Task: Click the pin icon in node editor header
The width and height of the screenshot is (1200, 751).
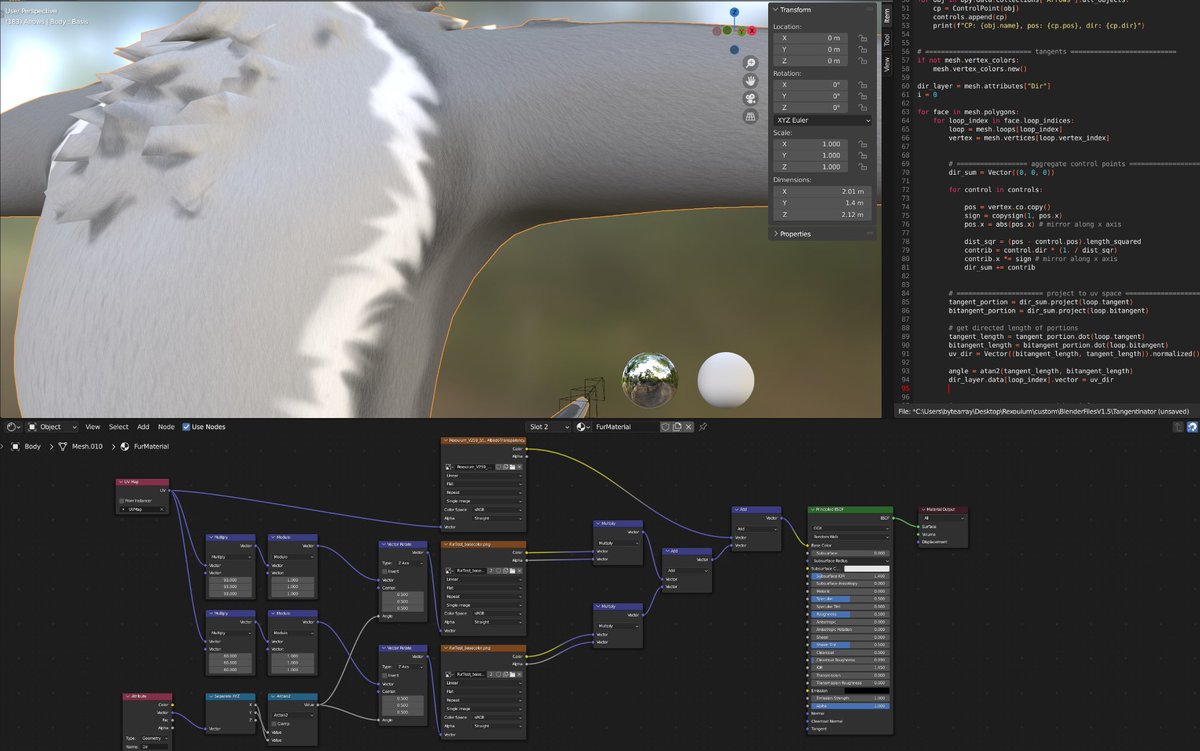Action: click(x=704, y=426)
